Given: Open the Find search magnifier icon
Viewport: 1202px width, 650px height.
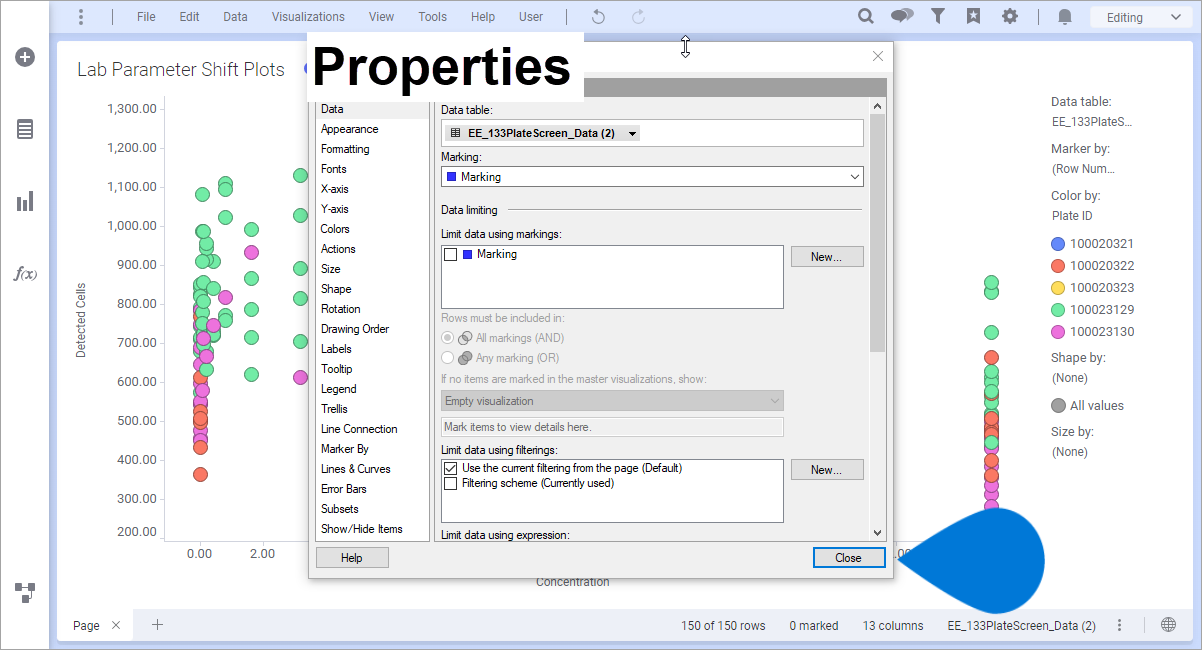Looking at the screenshot, I should (866, 16).
